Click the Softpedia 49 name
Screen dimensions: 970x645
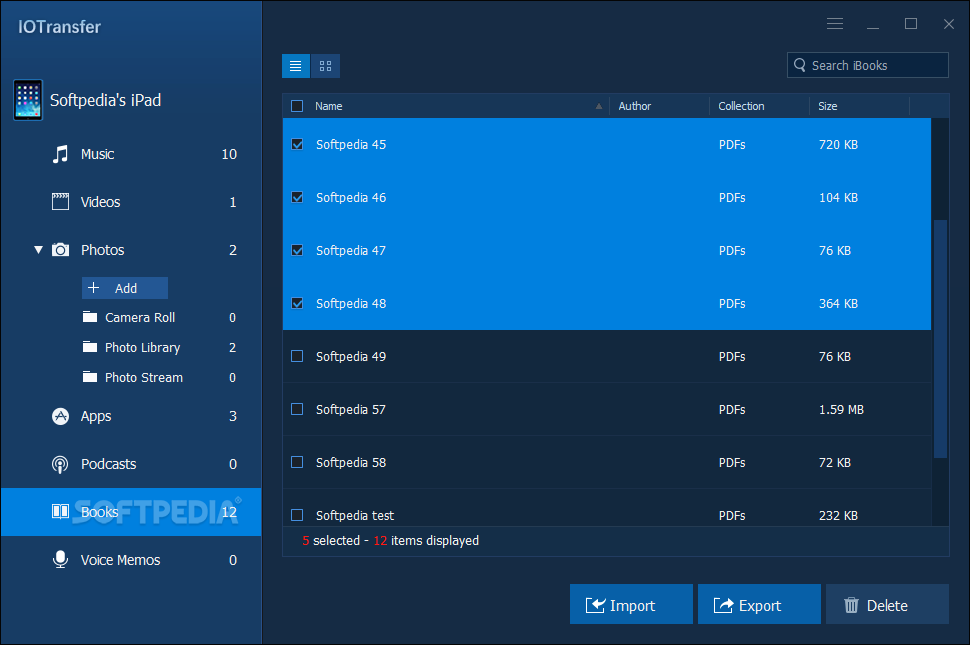tap(351, 357)
